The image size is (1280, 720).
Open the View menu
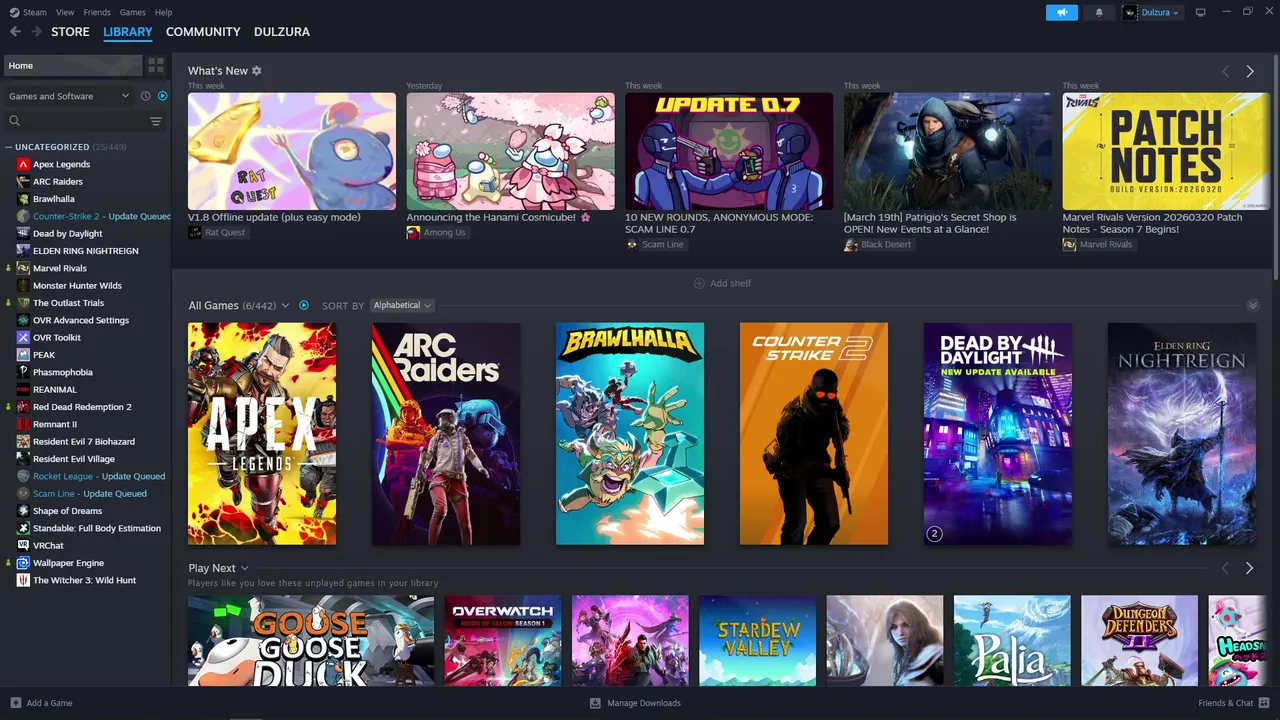65,12
